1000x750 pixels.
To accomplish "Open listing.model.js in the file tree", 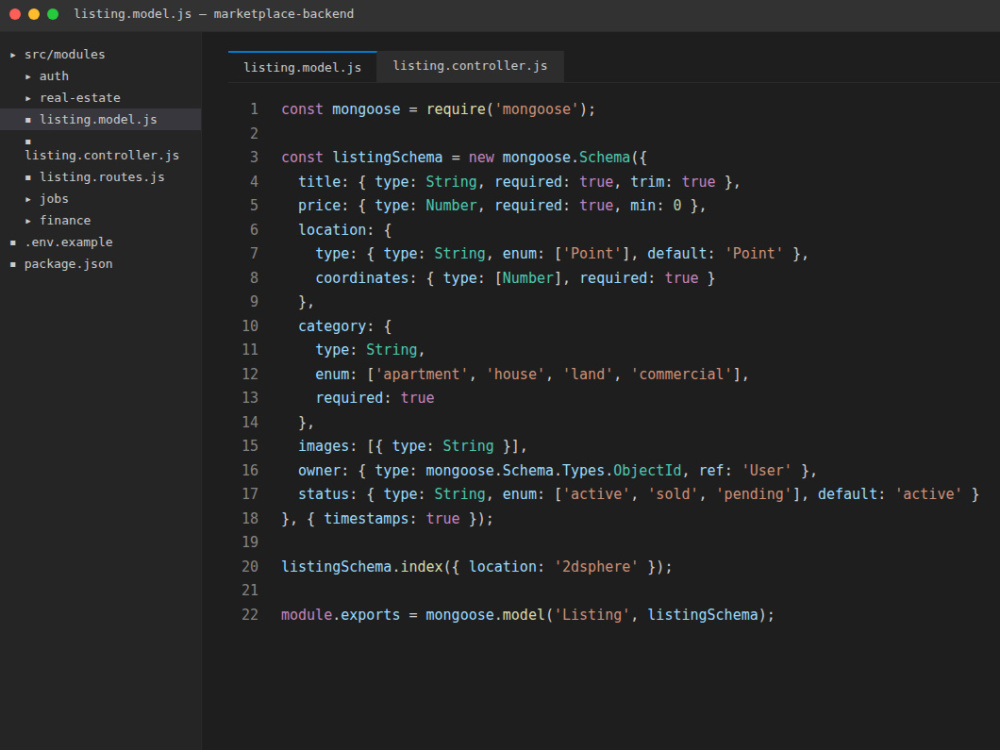I will pyautogui.click(x=101, y=119).
